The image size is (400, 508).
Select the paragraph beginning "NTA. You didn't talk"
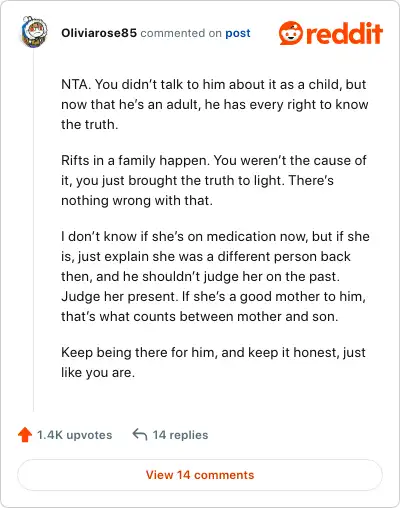pos(215,104)
